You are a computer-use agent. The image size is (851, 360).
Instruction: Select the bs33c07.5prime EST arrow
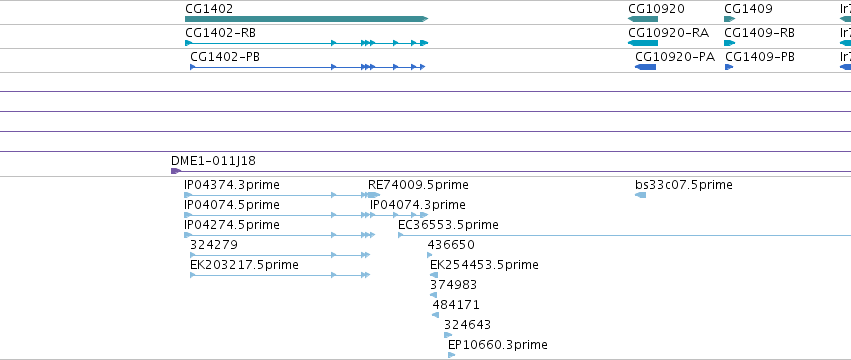pyautogui.click(x=640, y=195)
